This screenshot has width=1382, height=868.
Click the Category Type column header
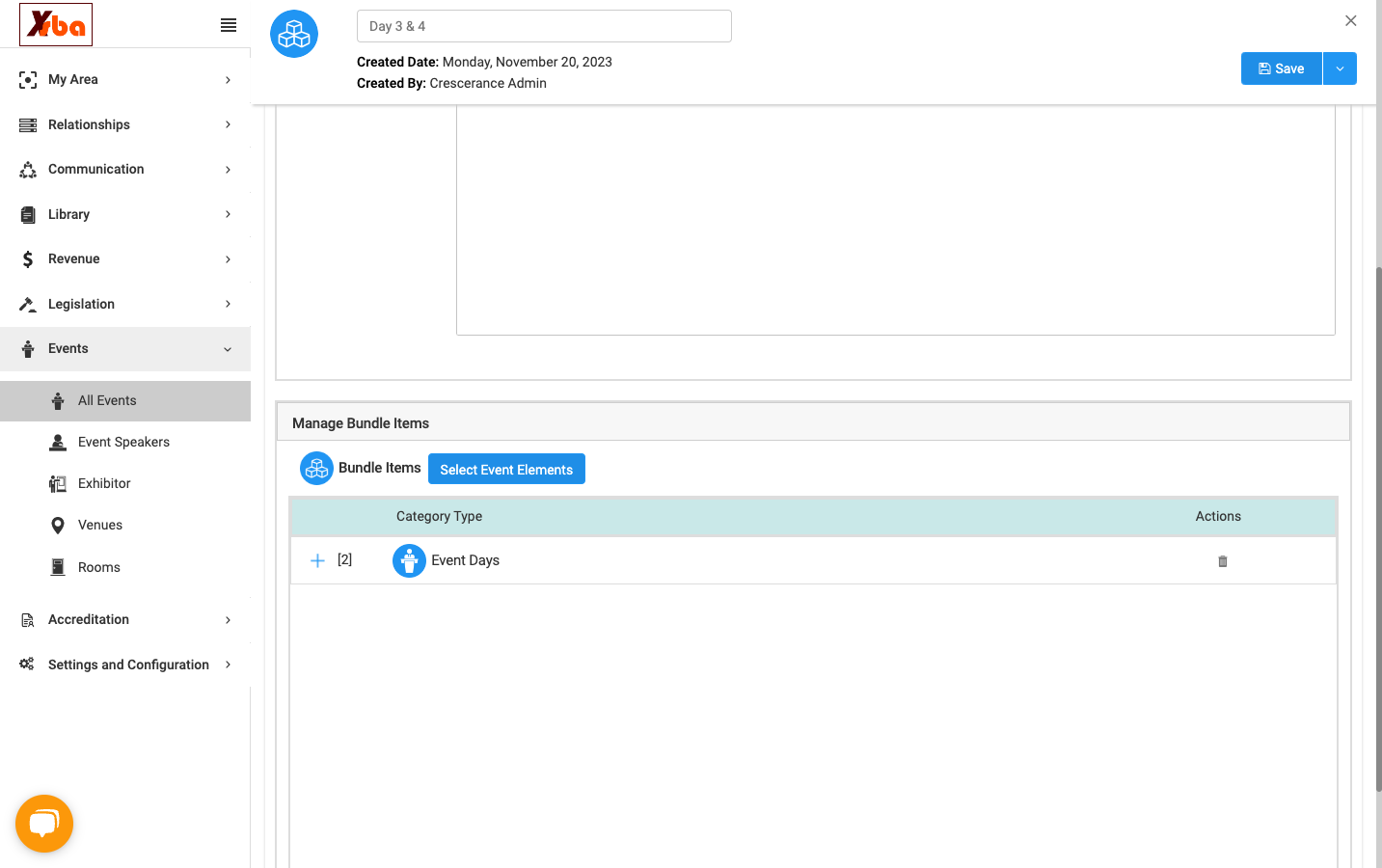click(x=439, y=517)
